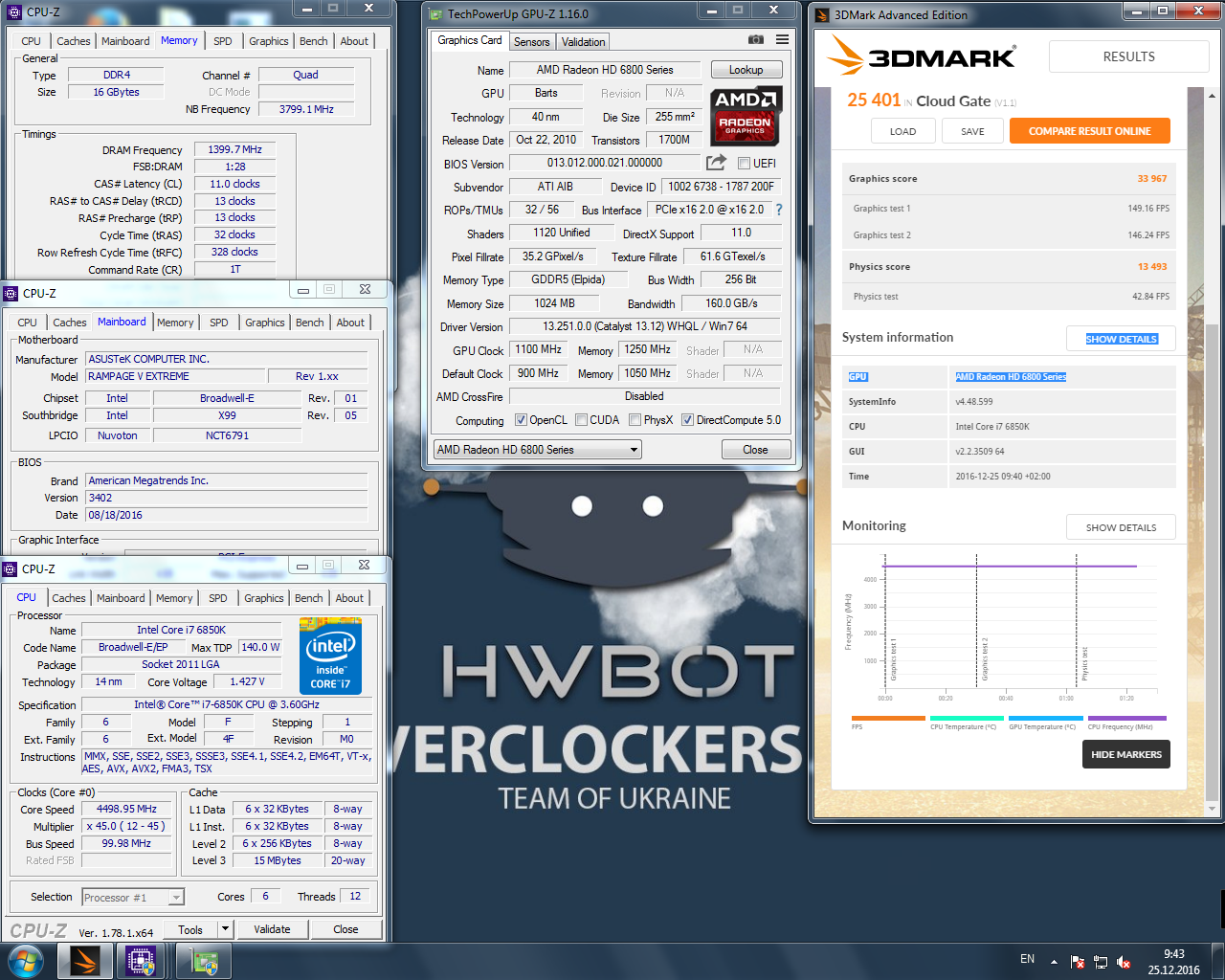
Task: Click the Validate button in CPU-Z
Action: click(x=272, y=929)
